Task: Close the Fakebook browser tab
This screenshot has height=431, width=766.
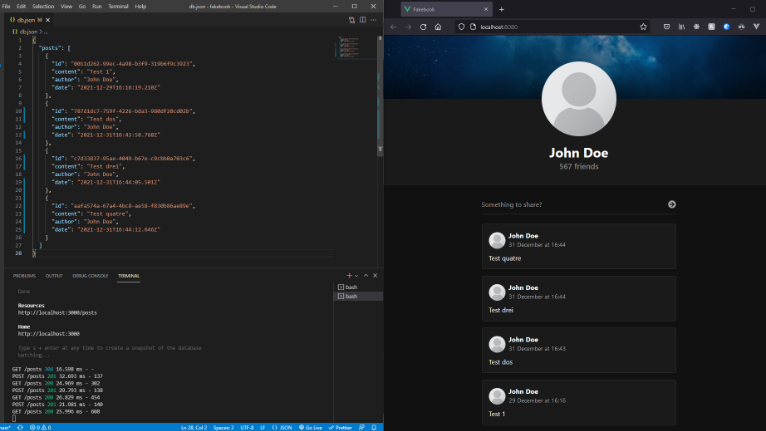Action: click(486, 9)
